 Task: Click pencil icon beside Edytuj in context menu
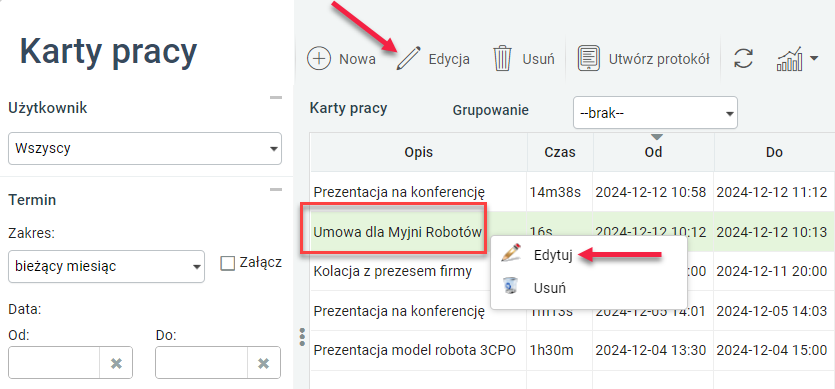(510, 253)
